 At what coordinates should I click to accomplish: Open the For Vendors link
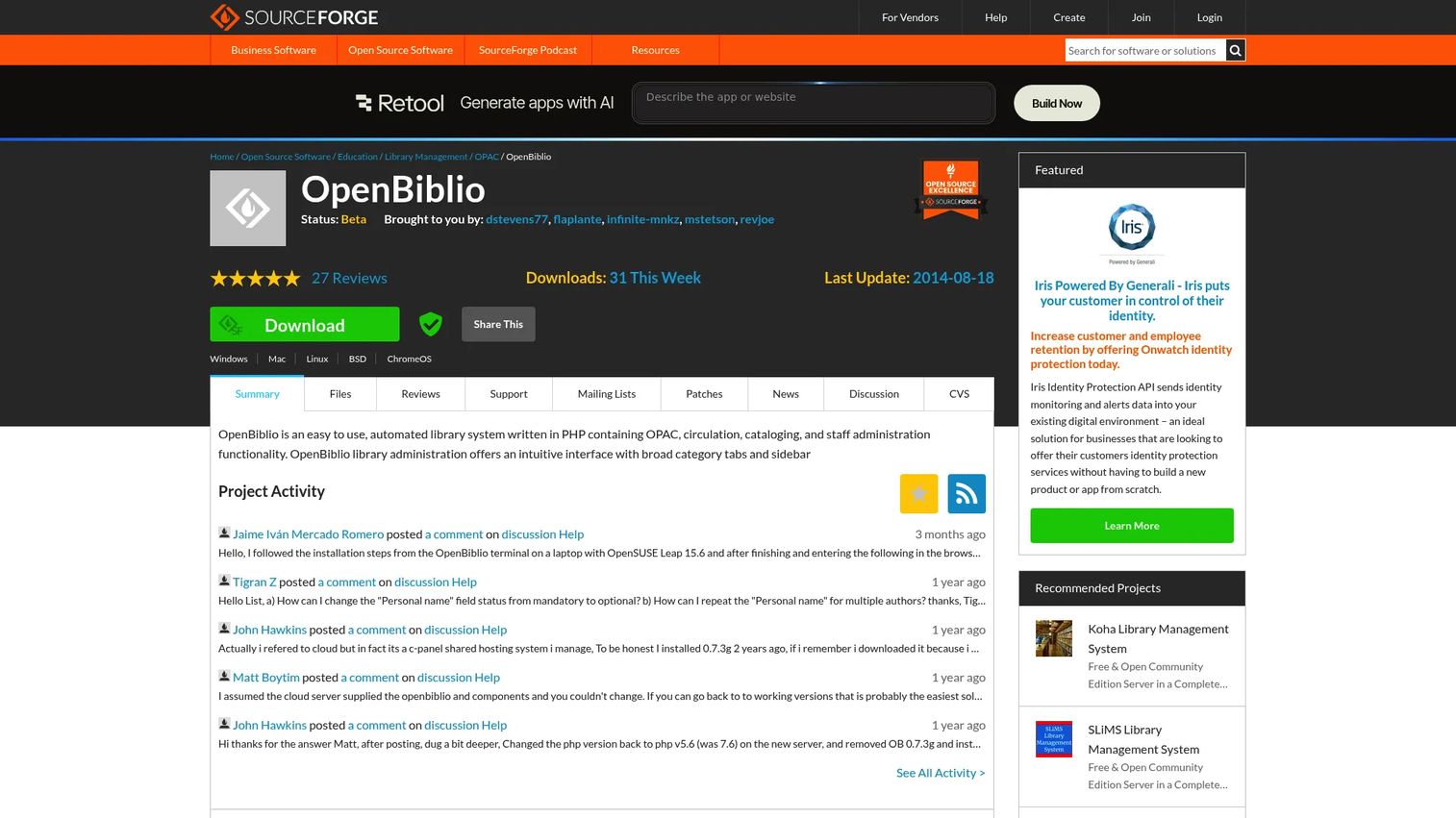(x=910, y=17)
